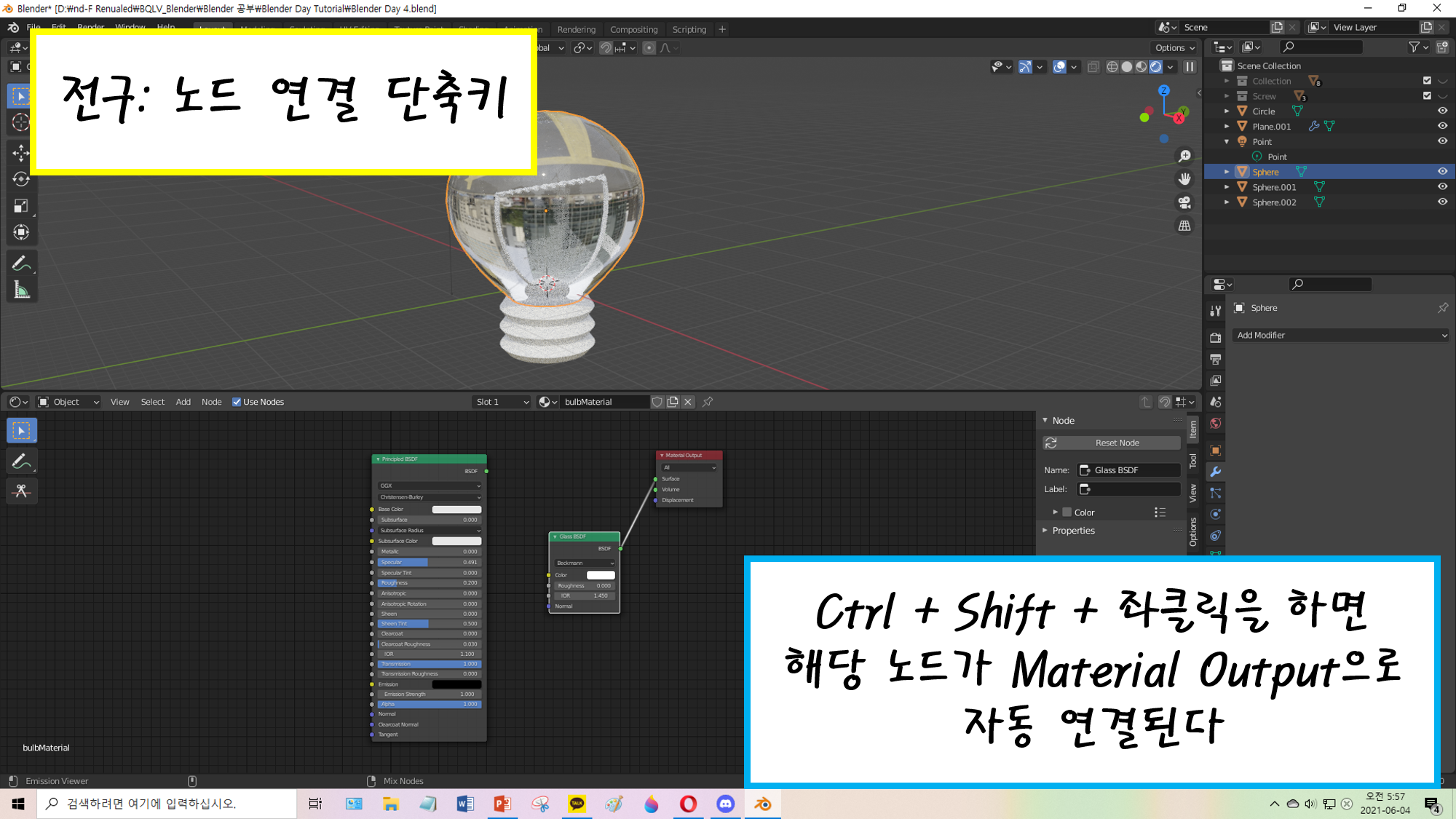Select node editor Links Cut tool

(21, 491)
